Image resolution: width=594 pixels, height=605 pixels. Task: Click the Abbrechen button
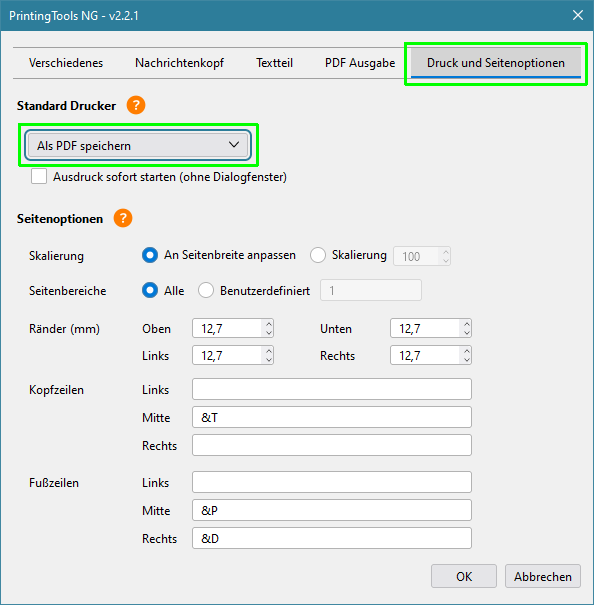coord(542,576)
